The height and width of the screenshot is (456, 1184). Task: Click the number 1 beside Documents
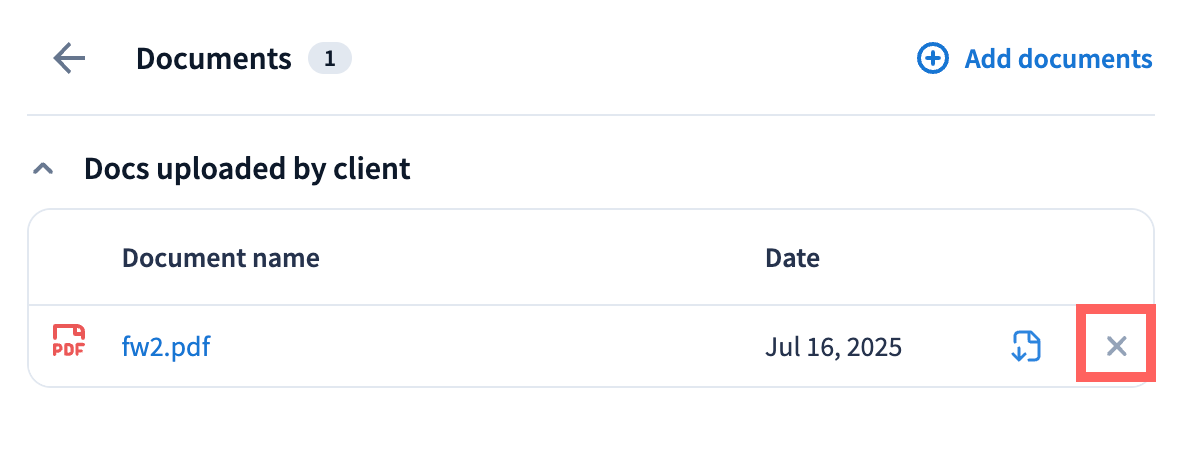click(329, 59)
